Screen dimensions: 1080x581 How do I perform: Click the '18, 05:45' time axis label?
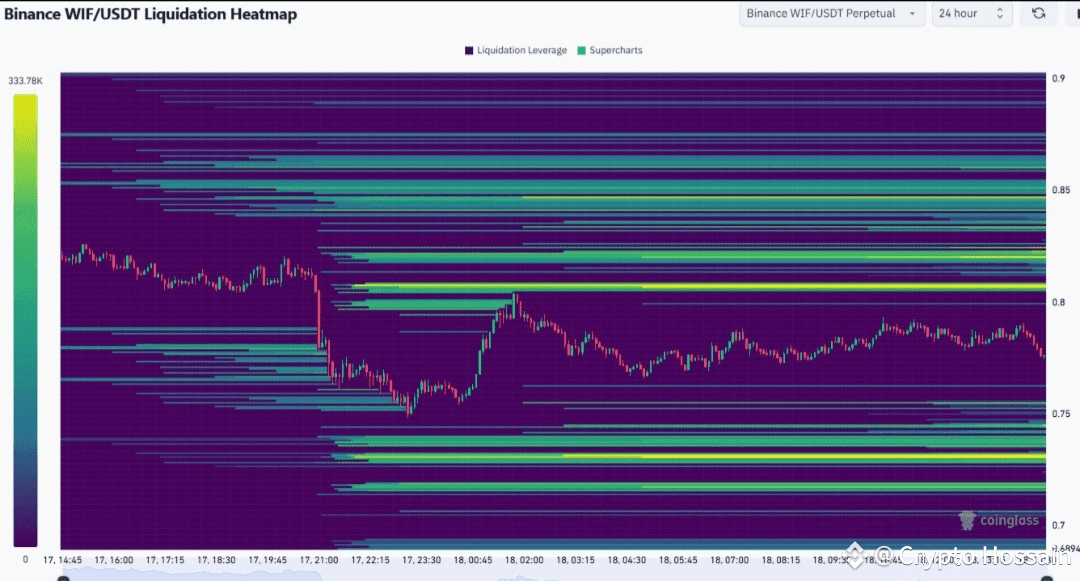coord(678,560)
